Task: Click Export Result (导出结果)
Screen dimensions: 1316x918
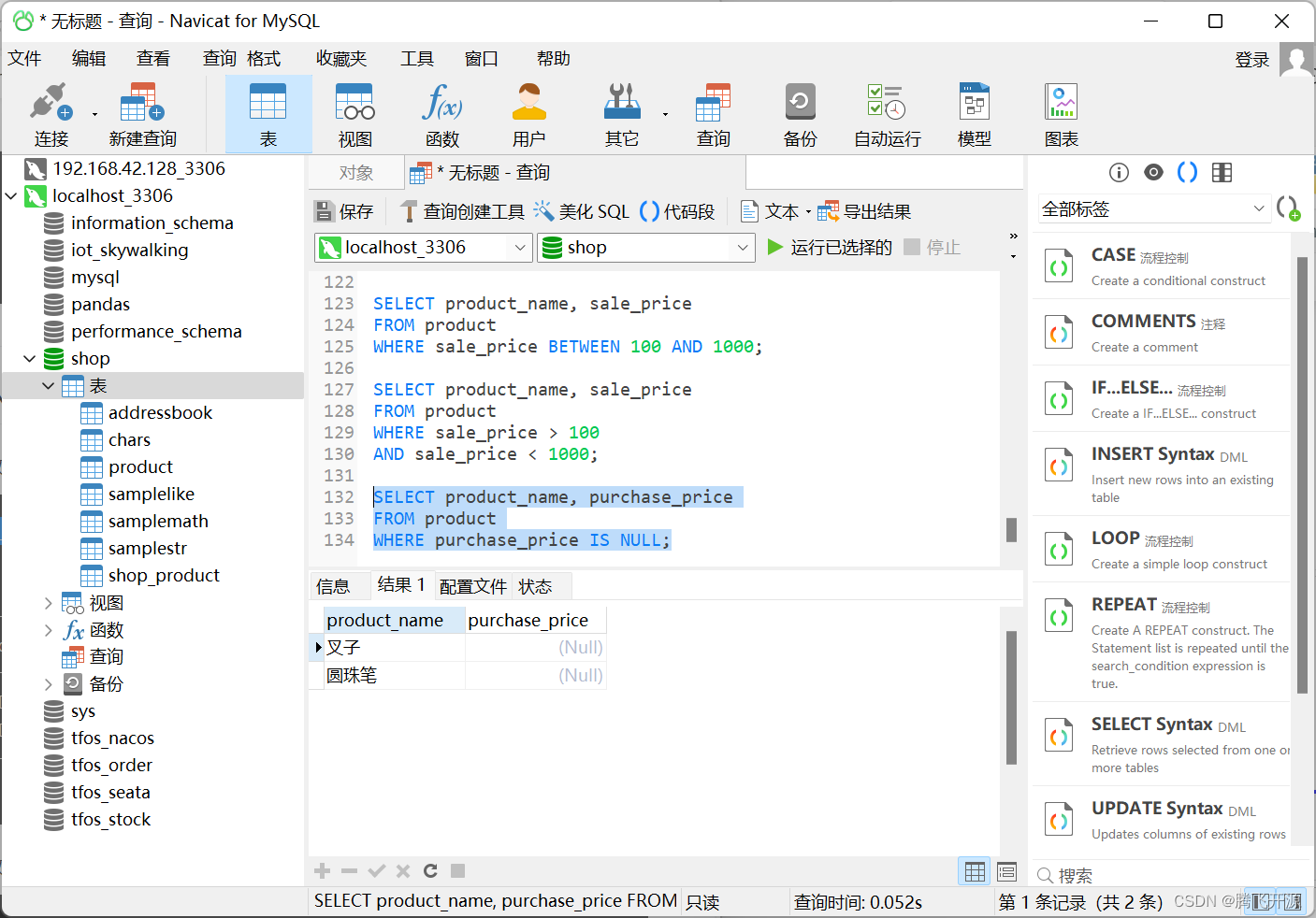Action: tap(865, 211)
